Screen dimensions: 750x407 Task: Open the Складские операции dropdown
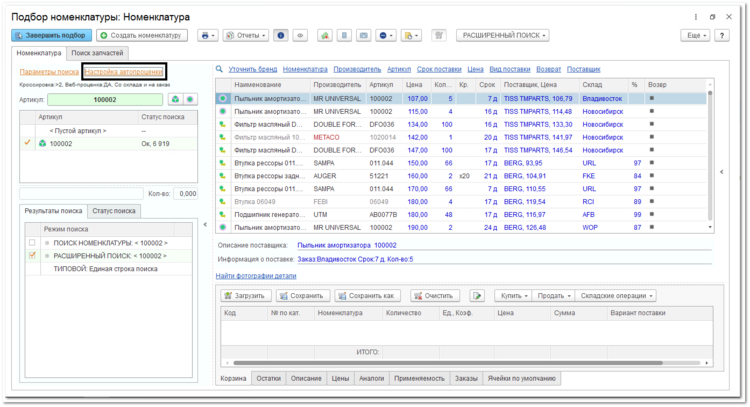615,296
